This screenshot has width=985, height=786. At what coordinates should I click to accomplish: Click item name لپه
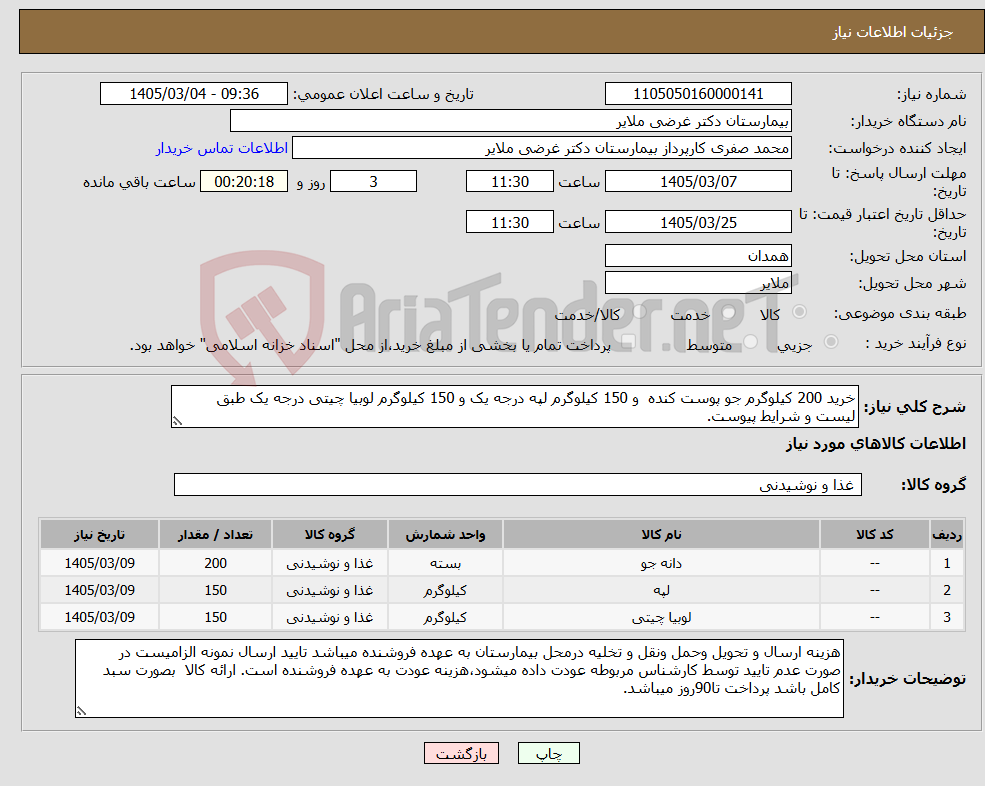click(661, 590)
